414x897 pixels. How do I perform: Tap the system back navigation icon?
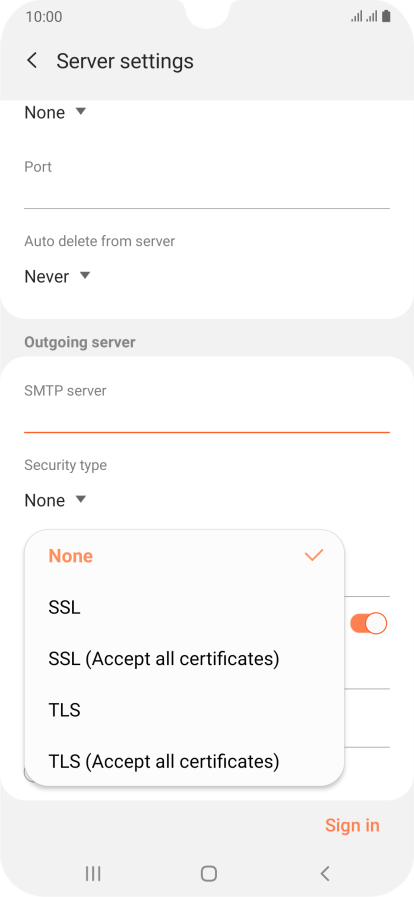(x=325, y=873)
